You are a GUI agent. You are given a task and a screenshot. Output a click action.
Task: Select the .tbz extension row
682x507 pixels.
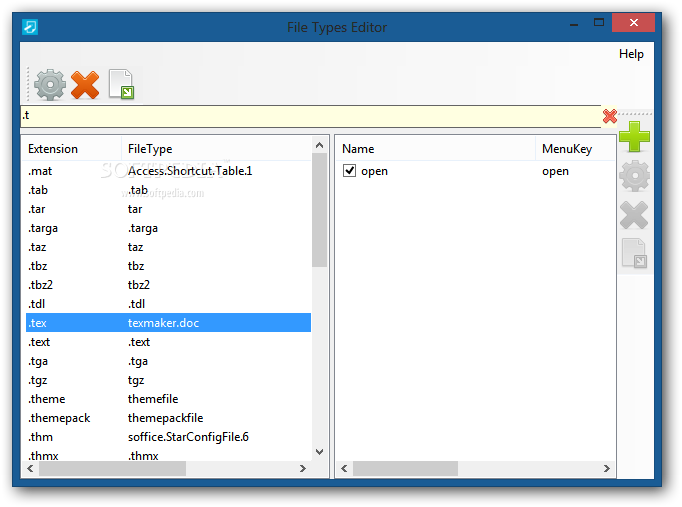[x=168, y=266]
